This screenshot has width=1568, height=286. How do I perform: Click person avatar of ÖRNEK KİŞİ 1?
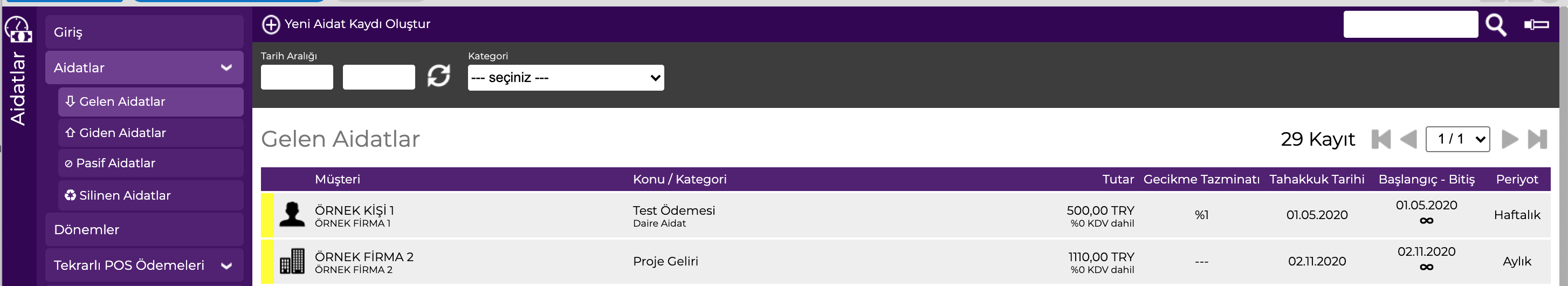coord(292,215)
